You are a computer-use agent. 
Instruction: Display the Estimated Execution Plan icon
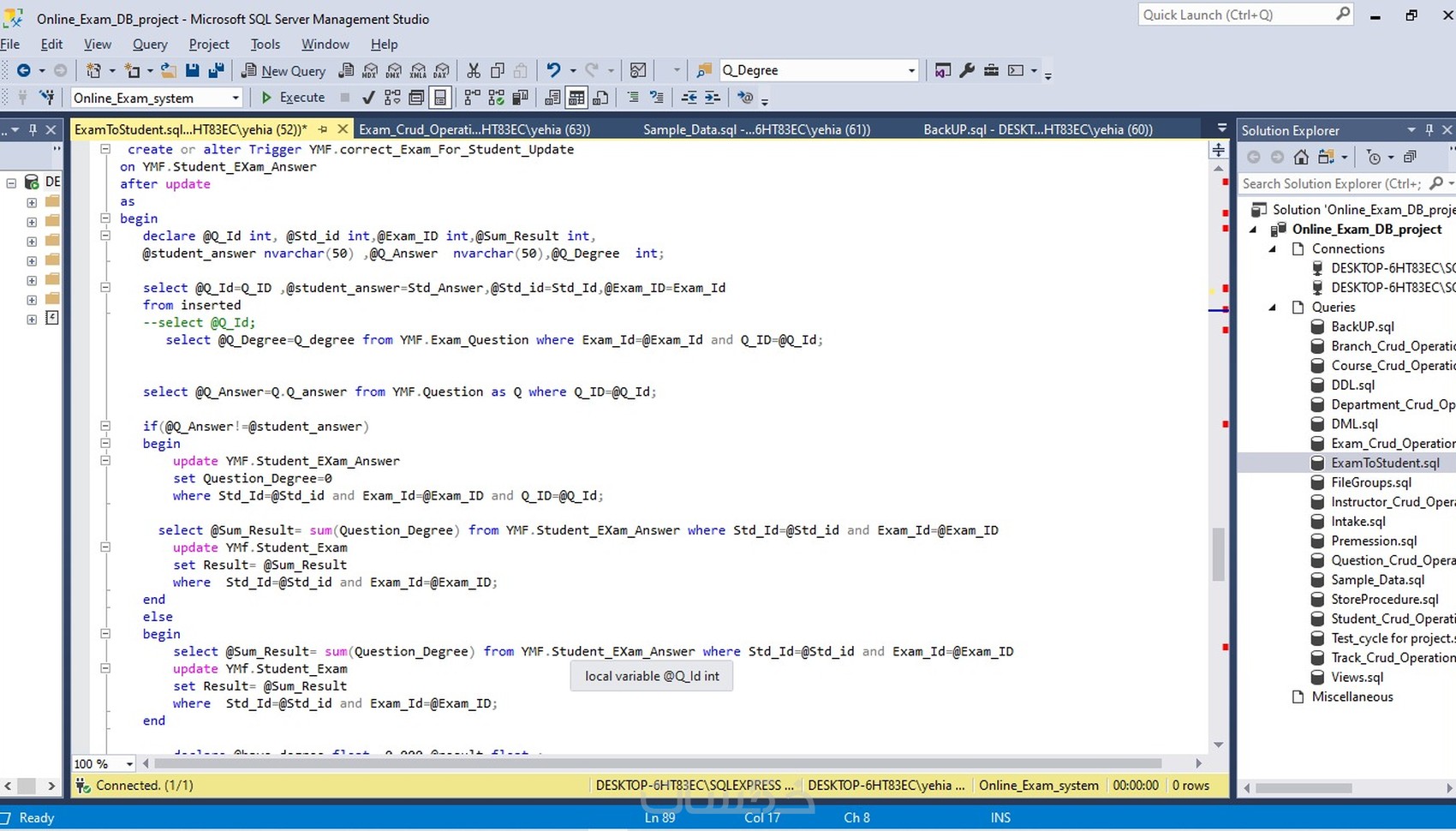[x=392, y=98]
